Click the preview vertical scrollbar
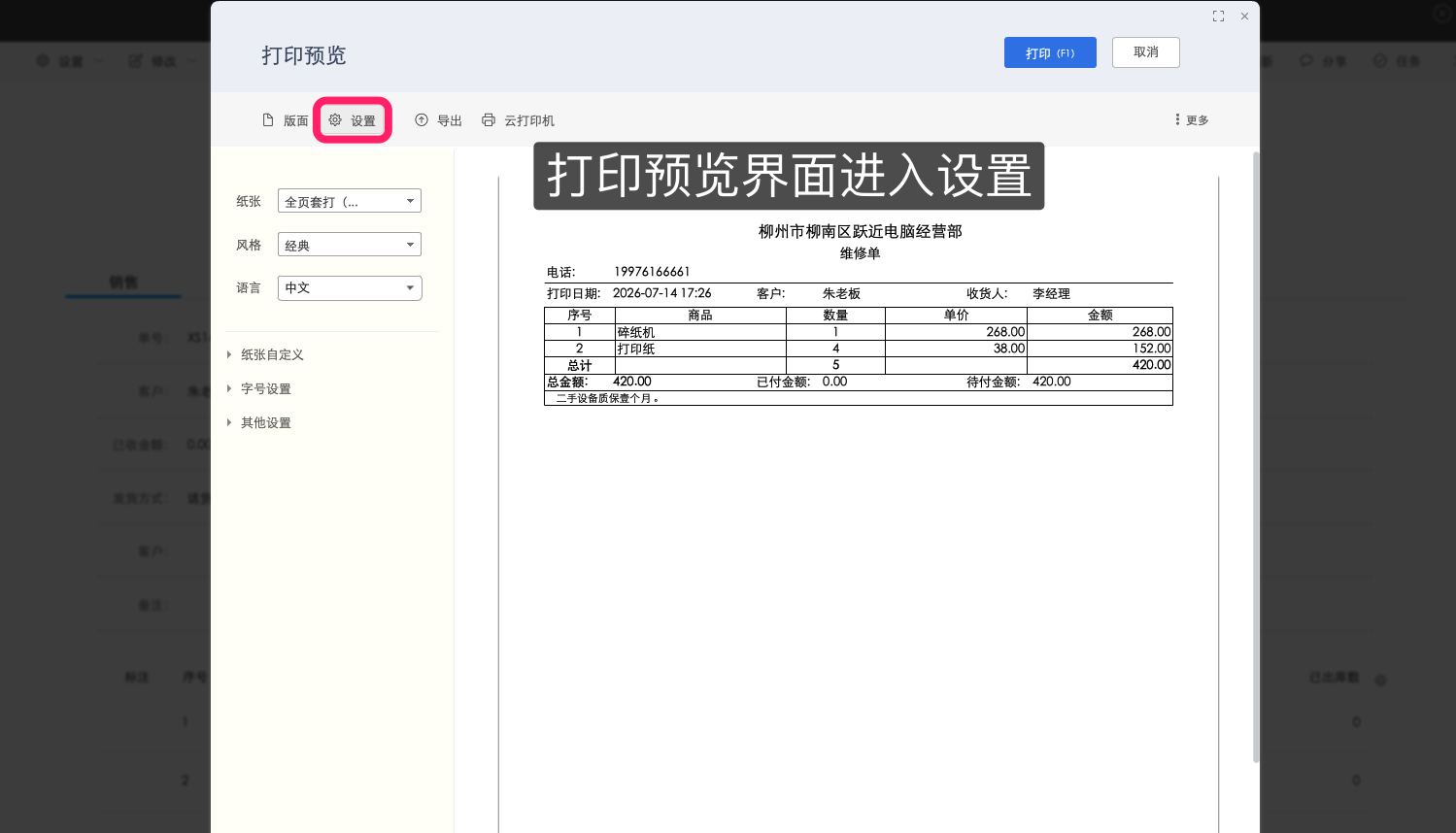1456x833 pixels. [1256, 456]
